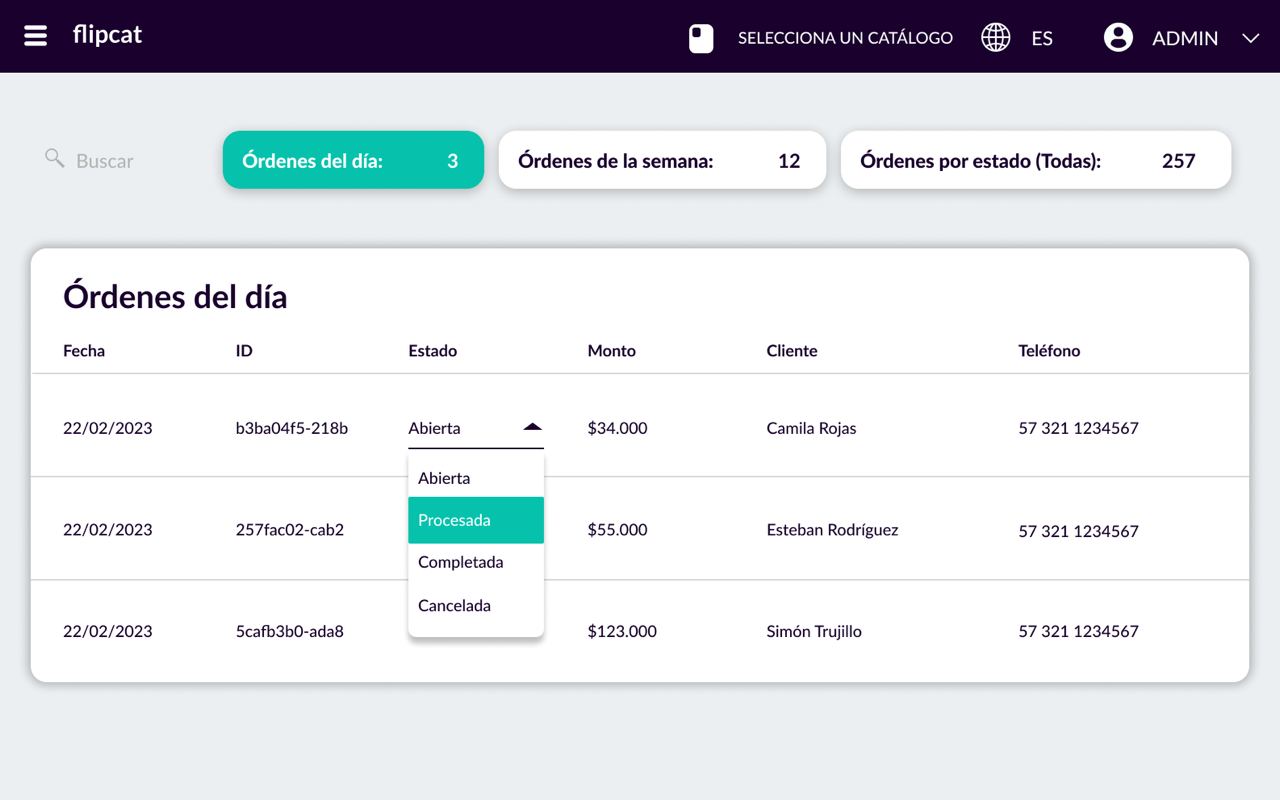Switch to Órdenes de la semana view
The height and width of the screenshot is (800, 1280).
pyautogui.click(x=662, y=160)
